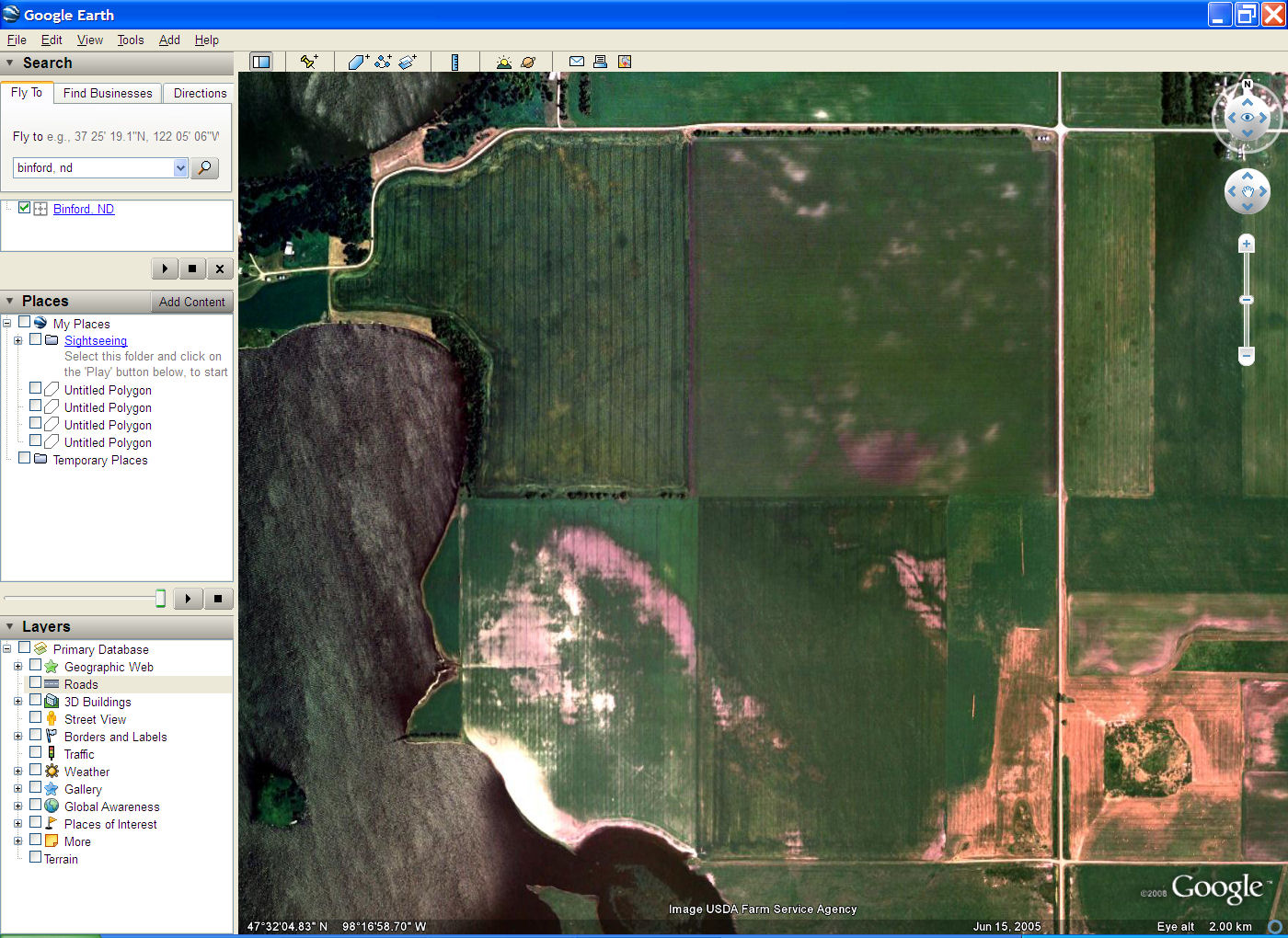Toggle sunlight display icon
This screenshot has height=938, width=1288.
[503, 62]
